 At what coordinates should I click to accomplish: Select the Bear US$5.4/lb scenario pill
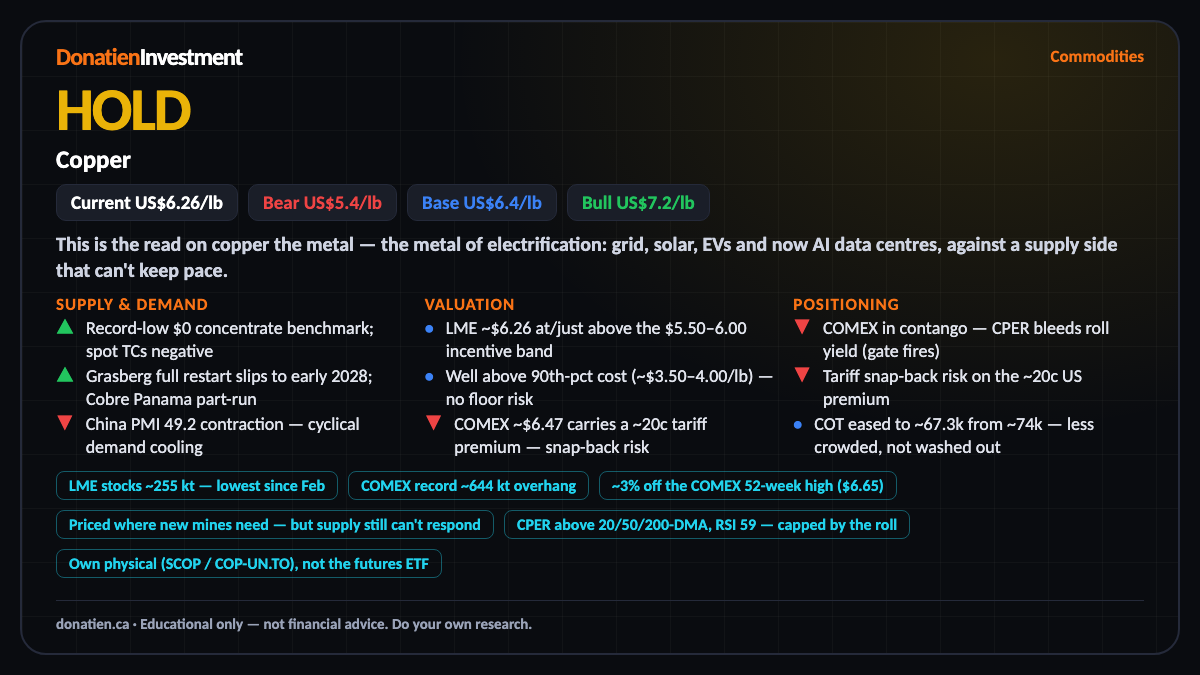coord(322,203)
